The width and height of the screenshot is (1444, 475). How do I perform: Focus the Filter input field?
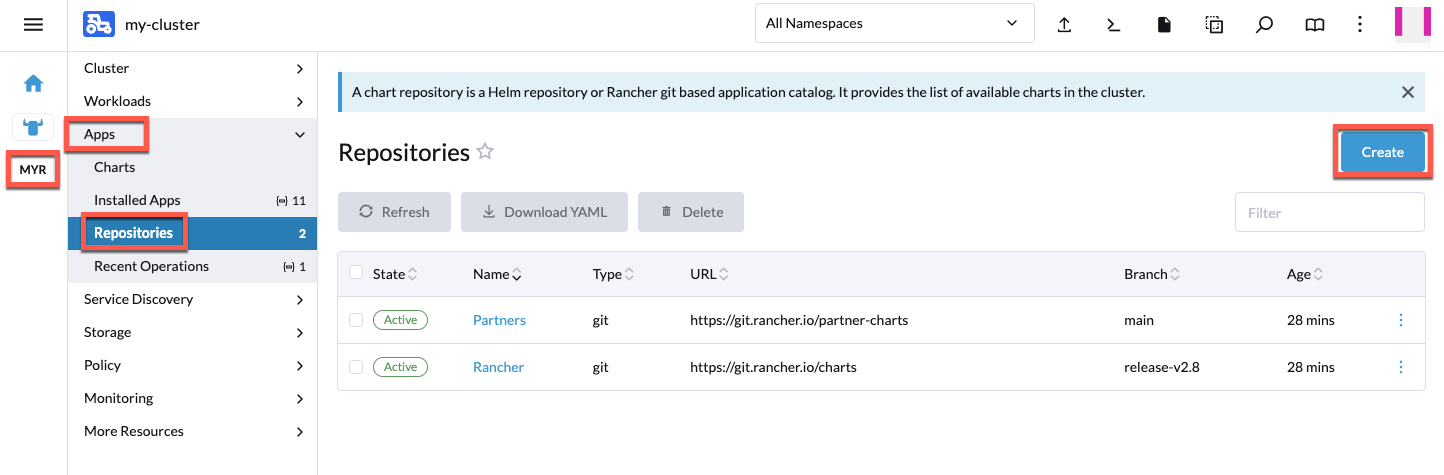click(x=1329, y=213)
